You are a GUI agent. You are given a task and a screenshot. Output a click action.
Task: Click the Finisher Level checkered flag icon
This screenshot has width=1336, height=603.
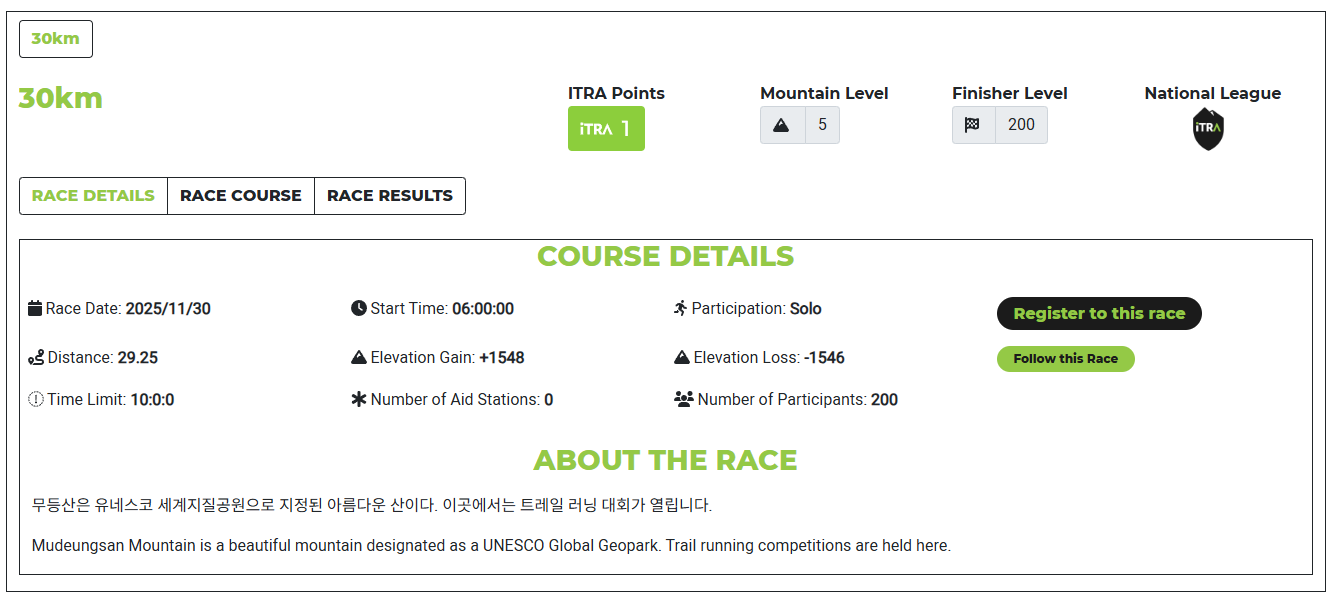click(973, 125)
